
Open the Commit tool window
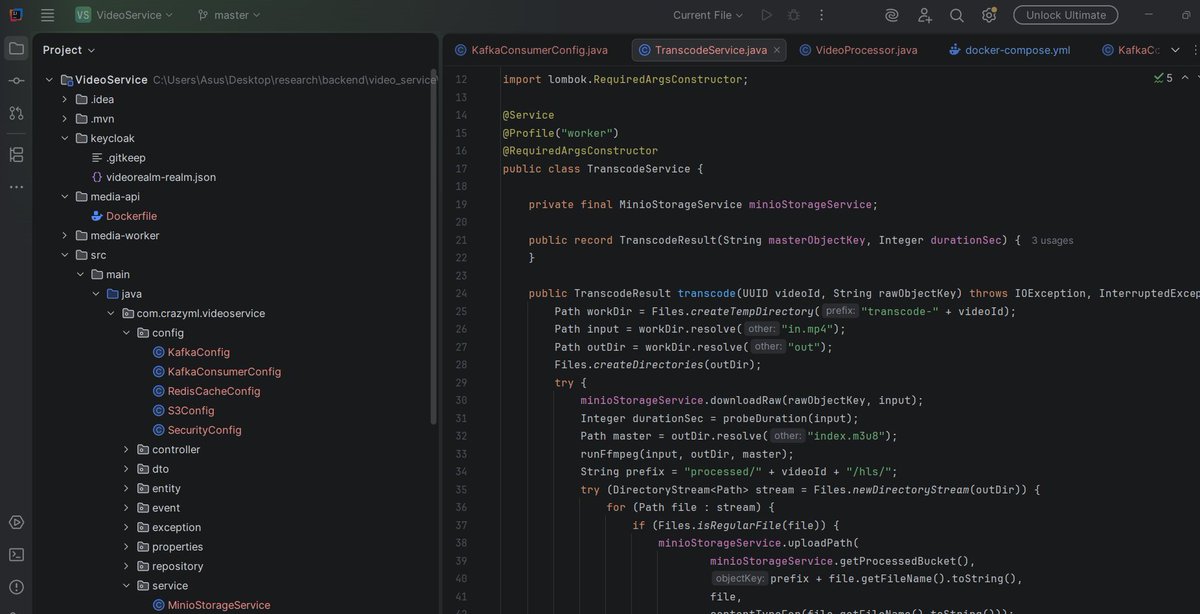pyautogui.click(x=16, y=81)
